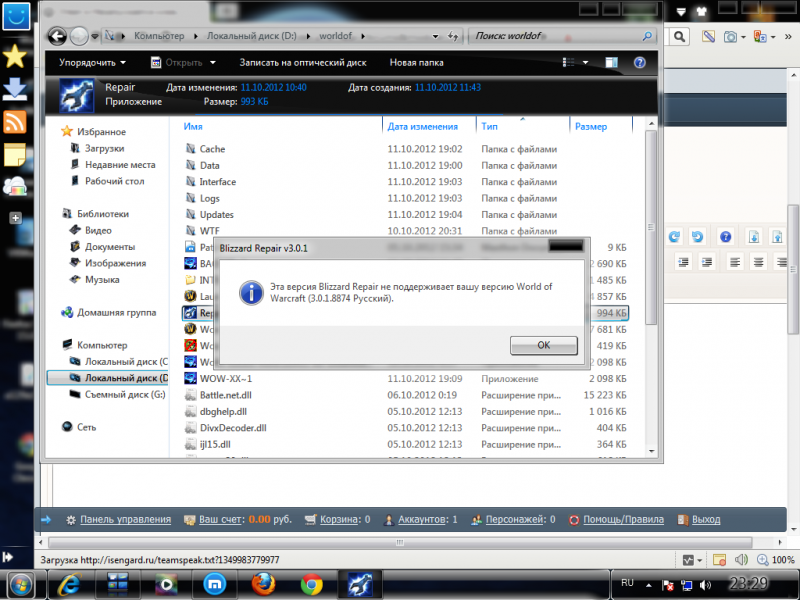
Task: Open the browser sidebar downloads icon
Action: pyautogui.click(x=15, y=89)
